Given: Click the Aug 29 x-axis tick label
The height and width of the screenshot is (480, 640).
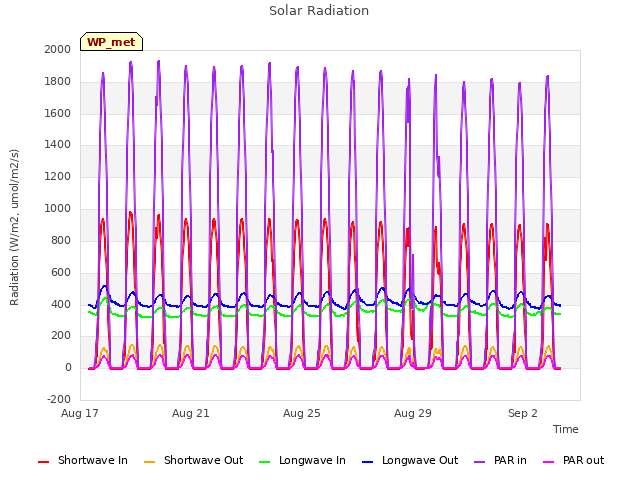Looking at the screenshot, I should pyautogui.click(x=413, y=413).
